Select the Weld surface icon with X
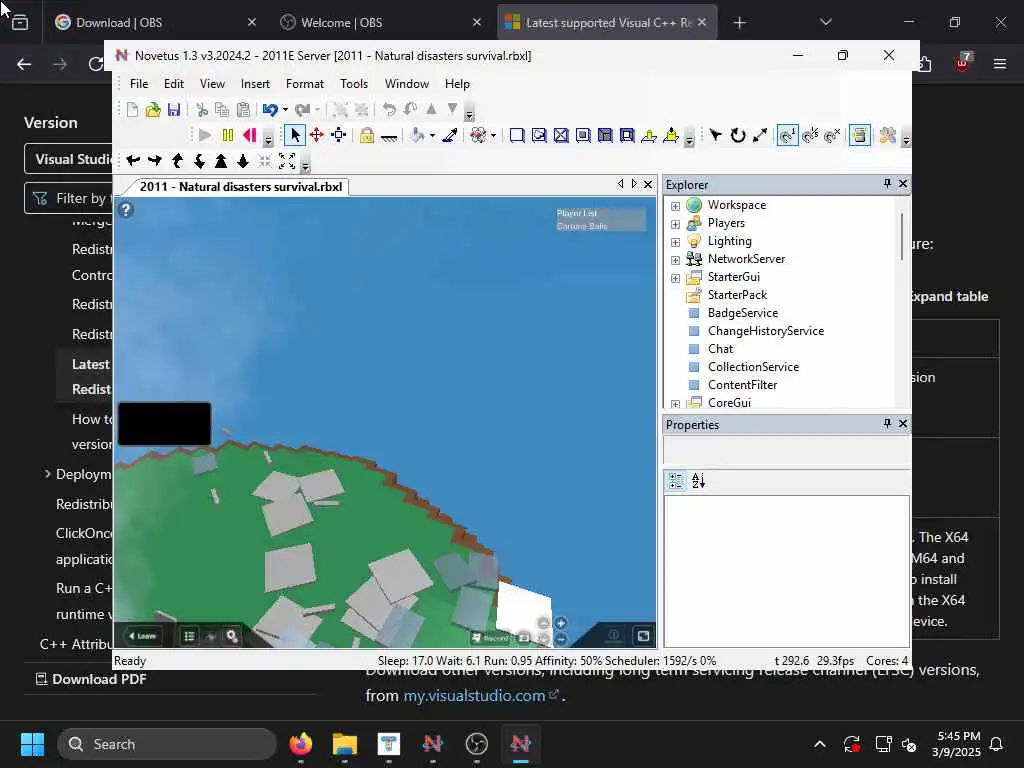The height and width of the screenshot is (768, 1024). [x=561, y=135]
